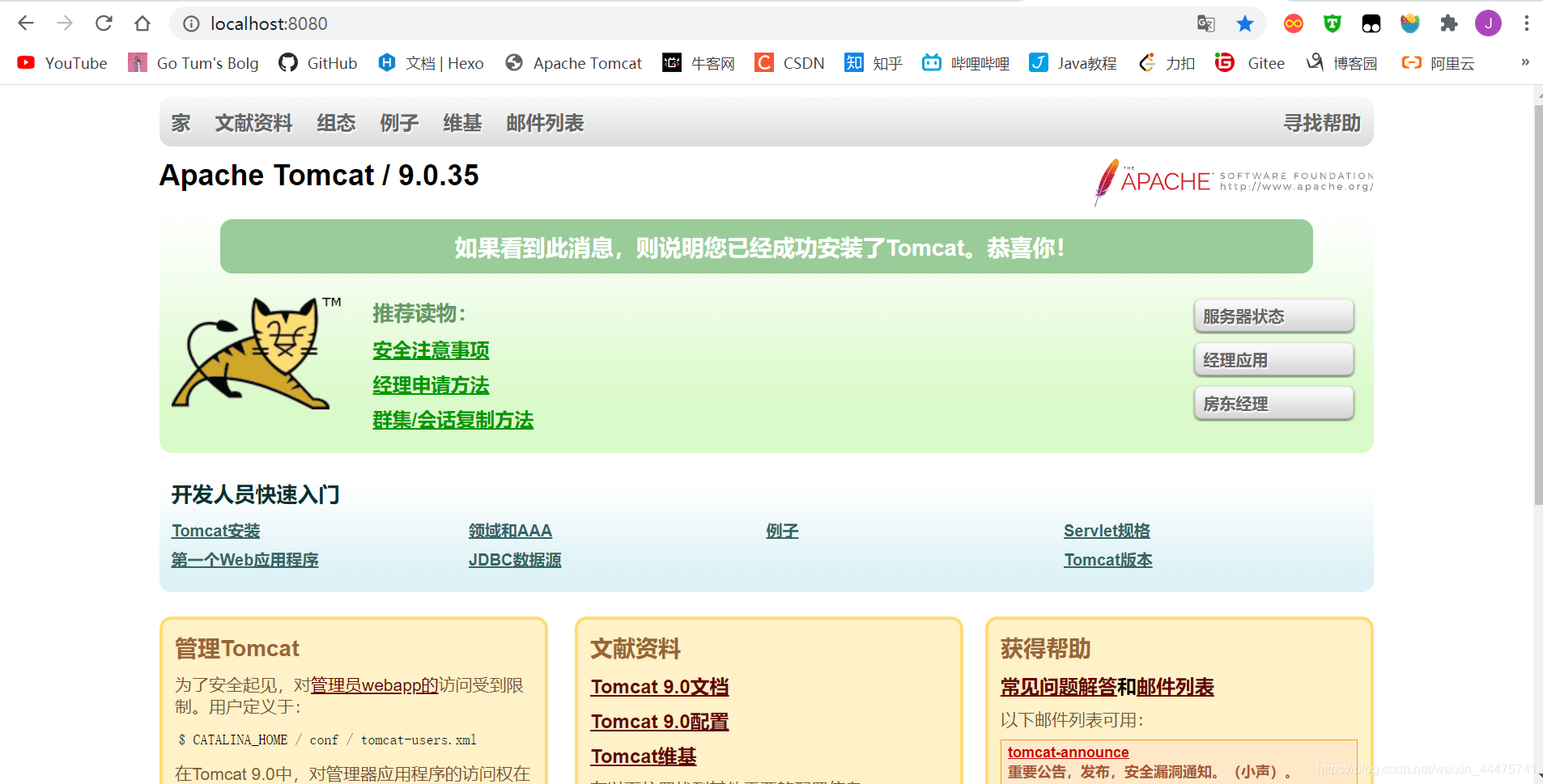
Task: Open the 力扣 bookmark
Action: tap(1166, 63)
